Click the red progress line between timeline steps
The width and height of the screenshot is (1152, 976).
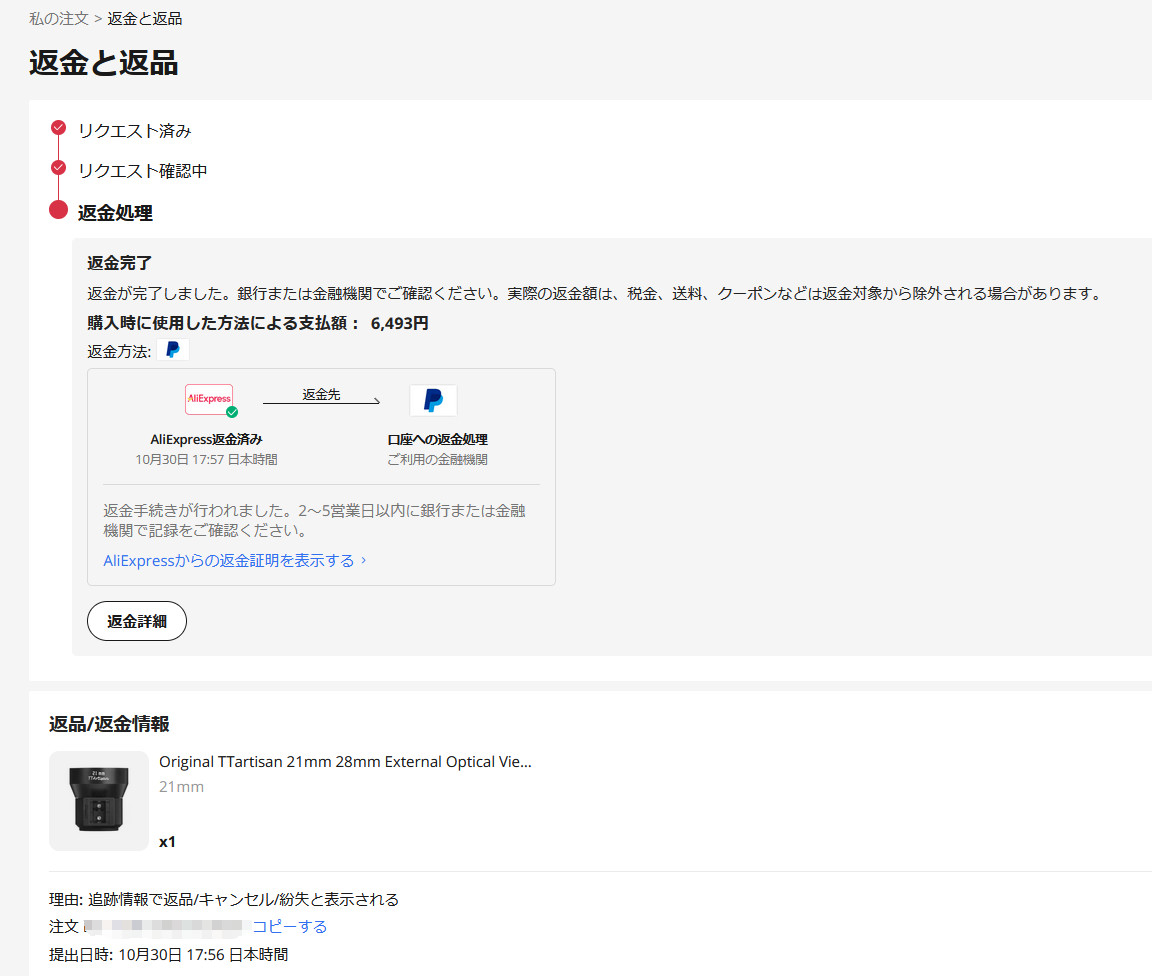[57, 148]
